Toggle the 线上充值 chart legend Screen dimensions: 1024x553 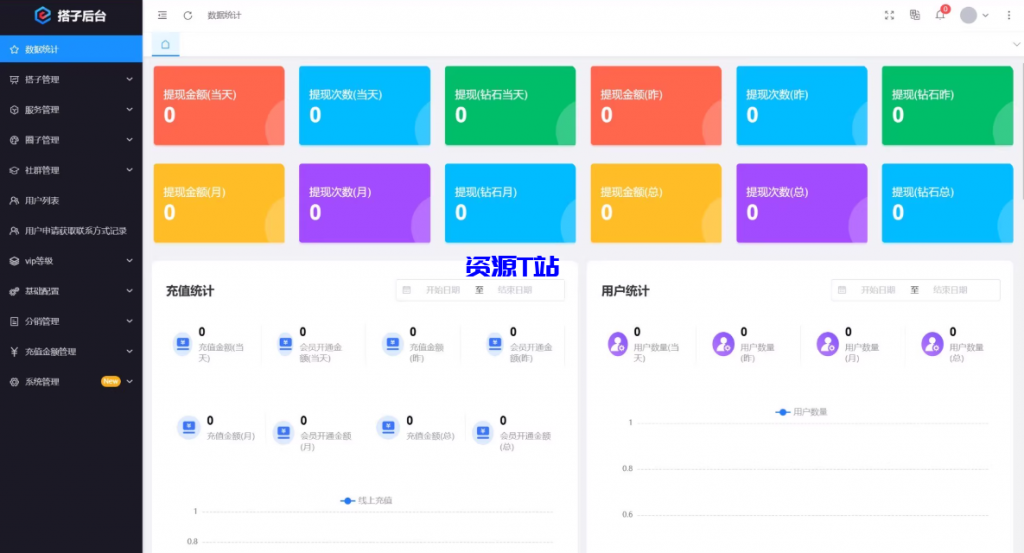coord(366,500)
